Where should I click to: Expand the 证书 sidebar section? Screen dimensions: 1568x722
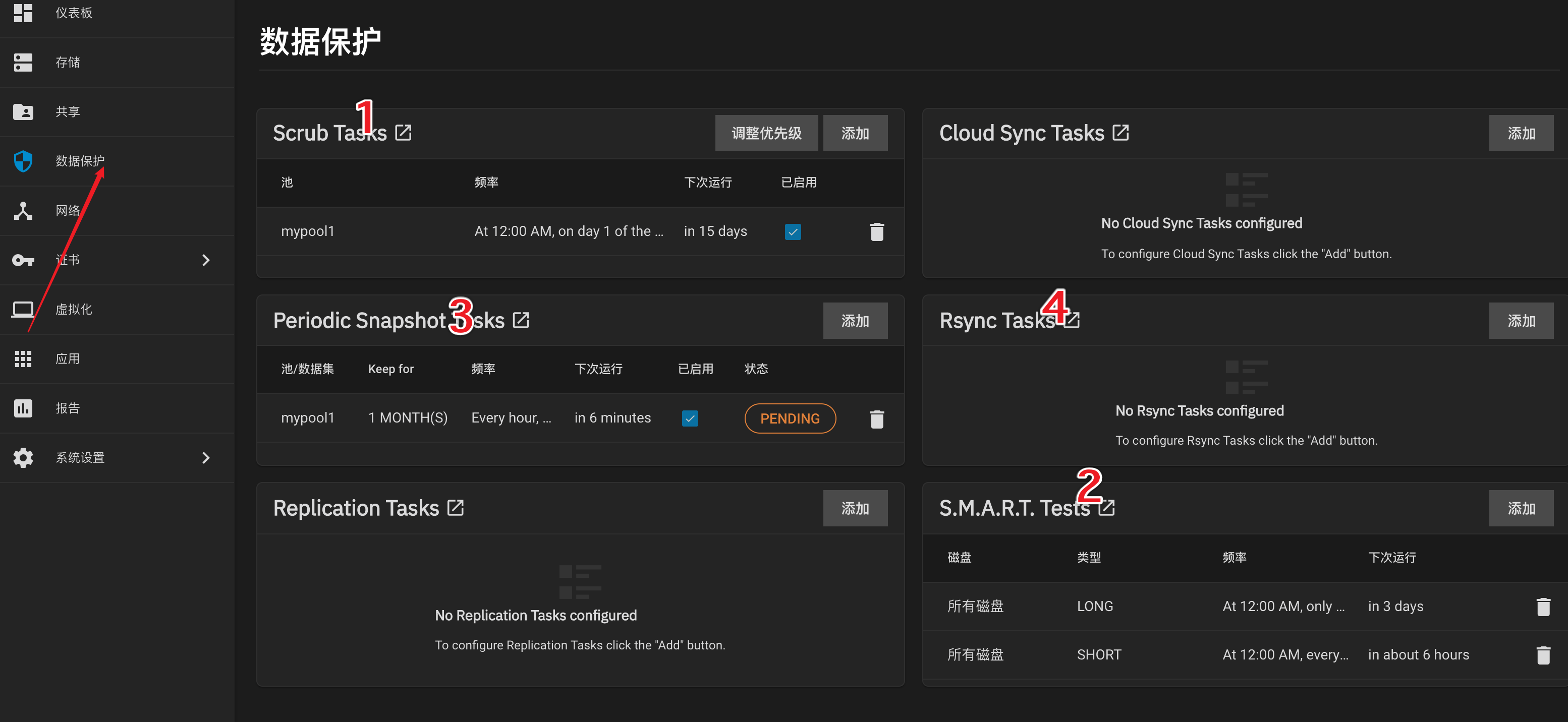(x=206, y=260)
